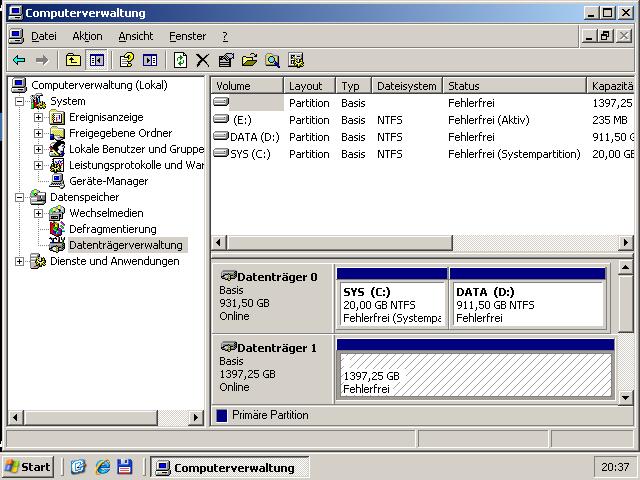Click the Explore magnifier toolbar icon

coord(272,60)
